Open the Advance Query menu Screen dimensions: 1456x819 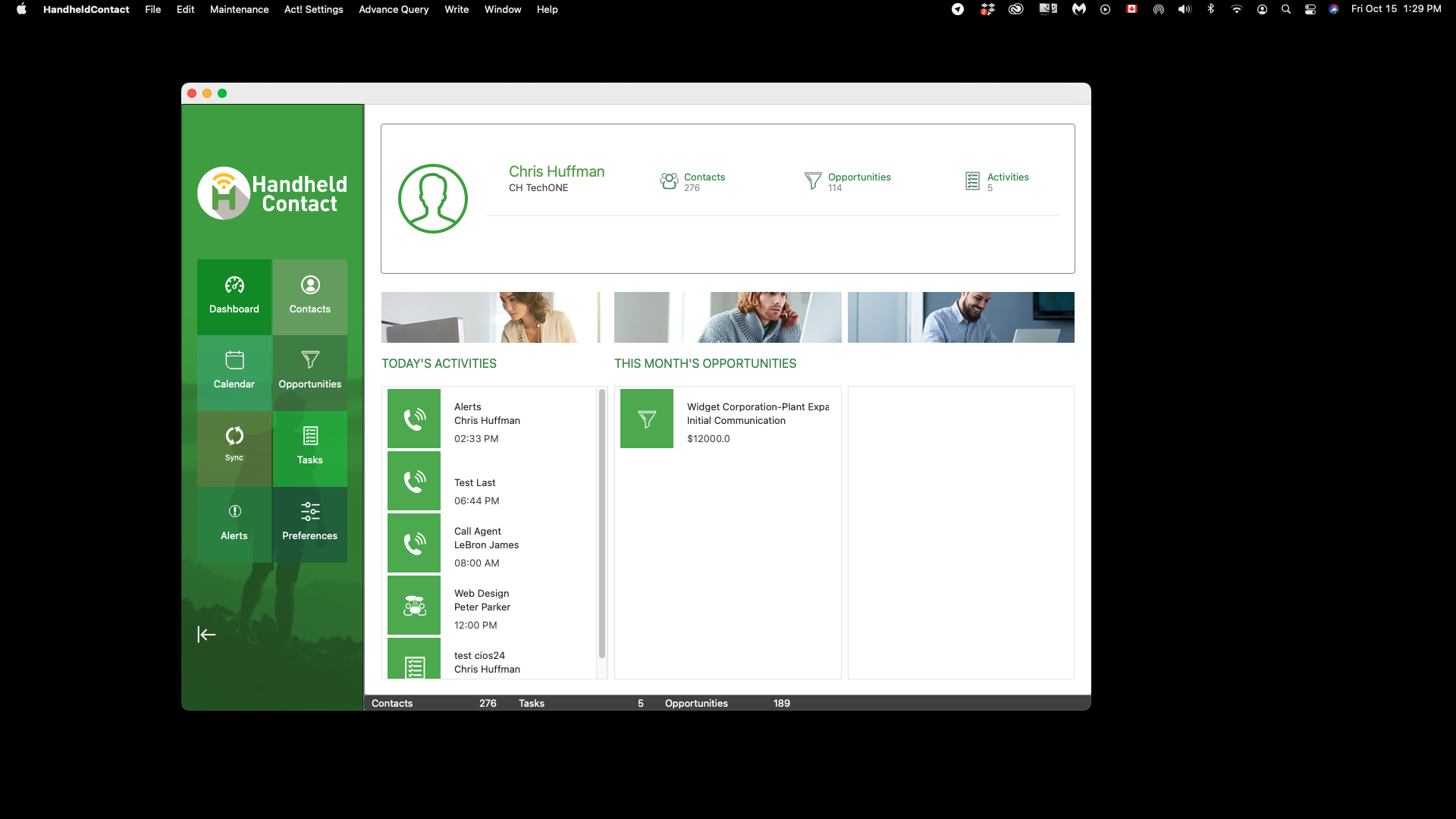tap(394, 9)
